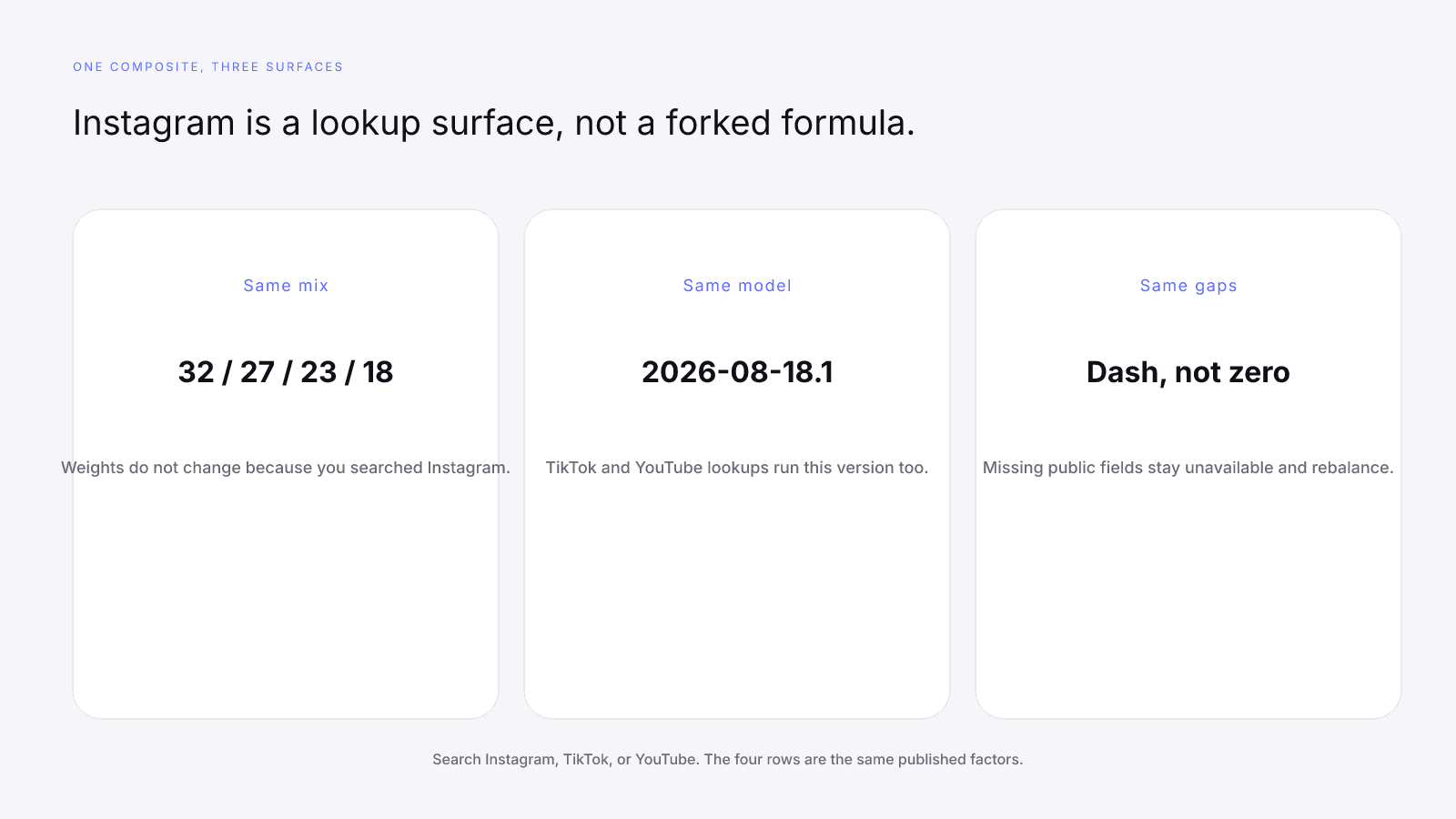Screen dimensions: 1456x819
Task: Click the 'ONE COMPOSITE, THREE SURFACES' eyebrow label
Action: [207, 67]
